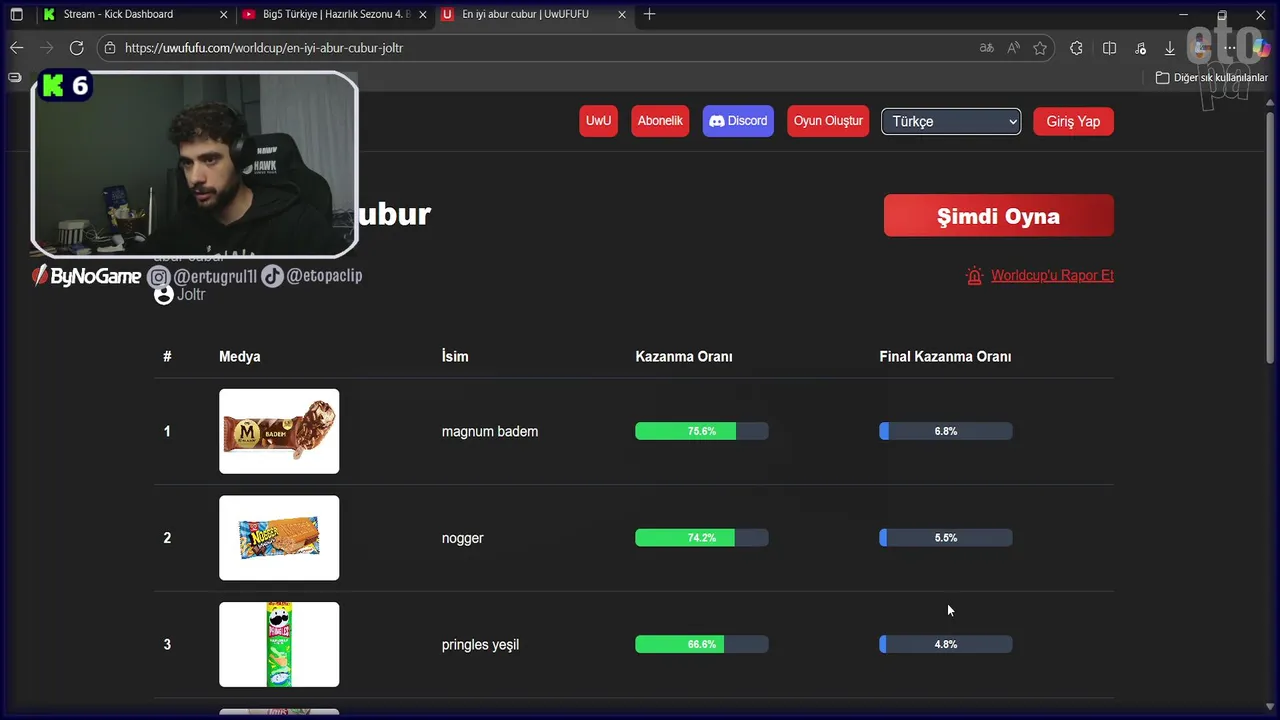This screenshot has width=1280, height=720.
Task: Open the Discord link button
Action: [738, 121]
